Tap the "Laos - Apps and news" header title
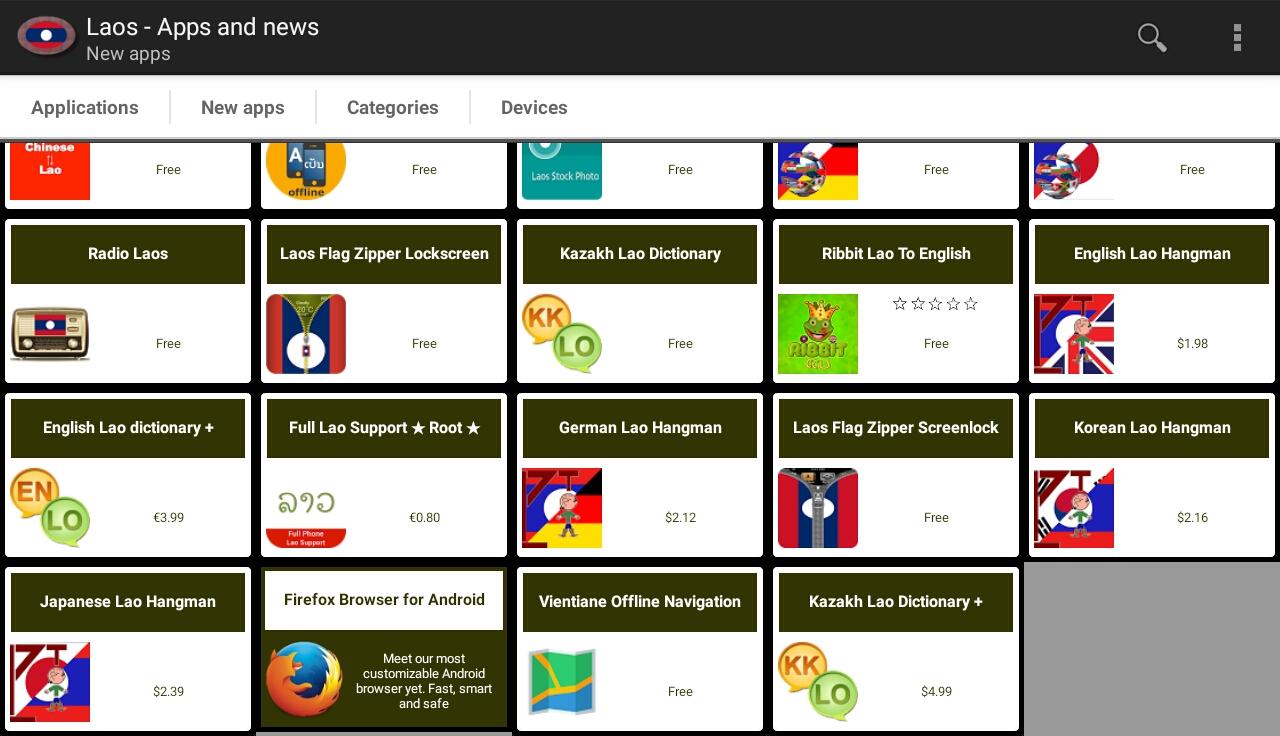 pos(203,27)
